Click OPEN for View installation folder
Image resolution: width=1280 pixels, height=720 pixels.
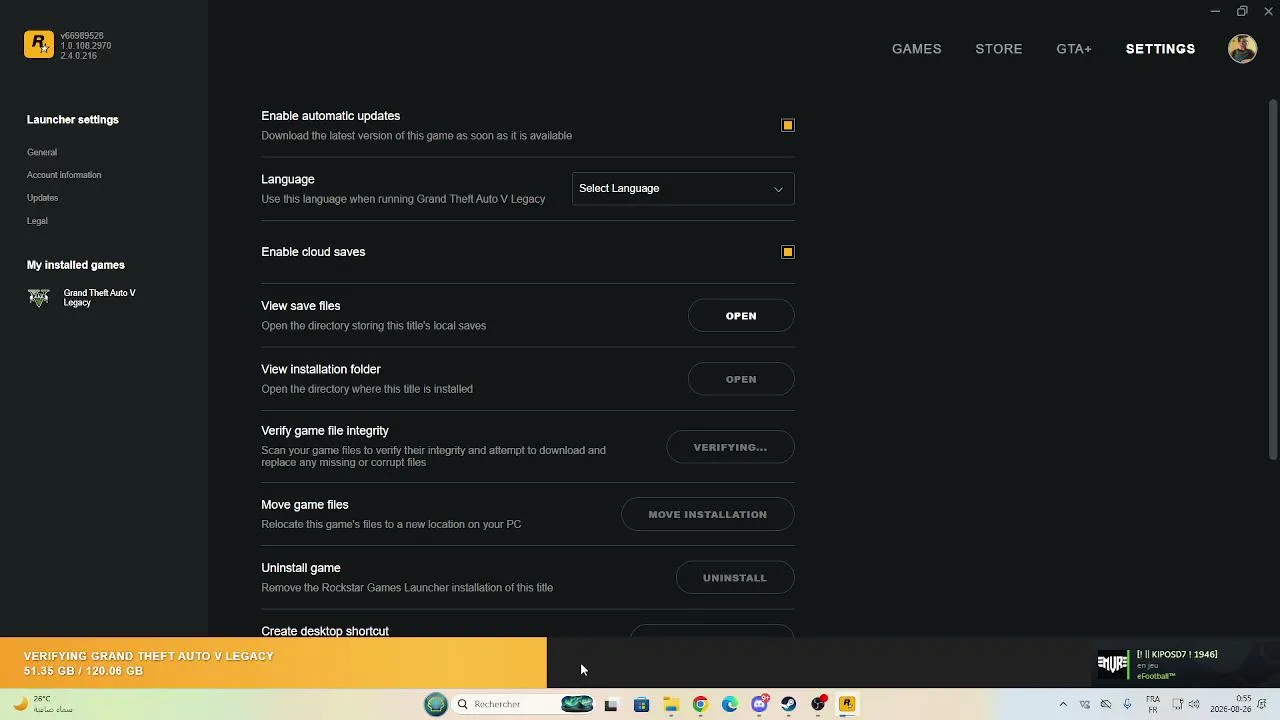click(741, 379)
